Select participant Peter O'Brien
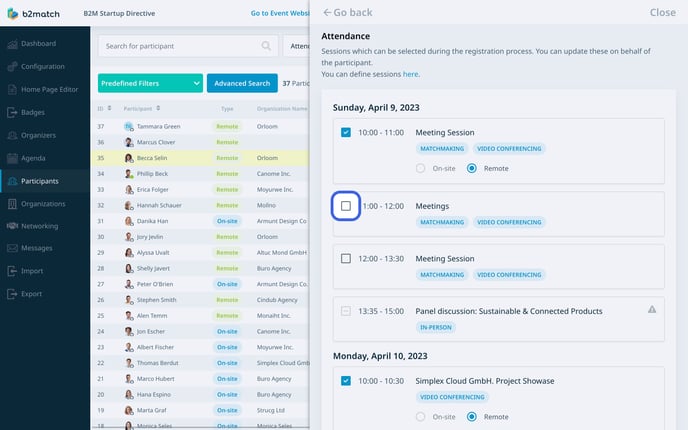The image size is (688, 430). click(x=155, y=284)
